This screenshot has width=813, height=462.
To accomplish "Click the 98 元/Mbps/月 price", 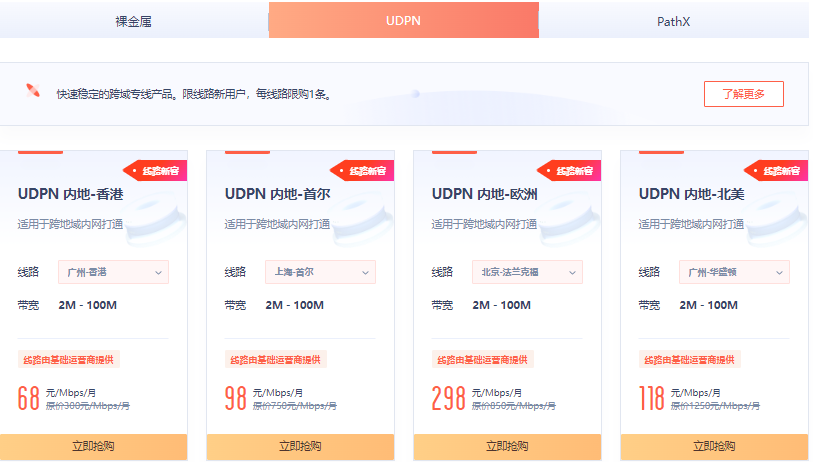I will (x=263, y=398).
